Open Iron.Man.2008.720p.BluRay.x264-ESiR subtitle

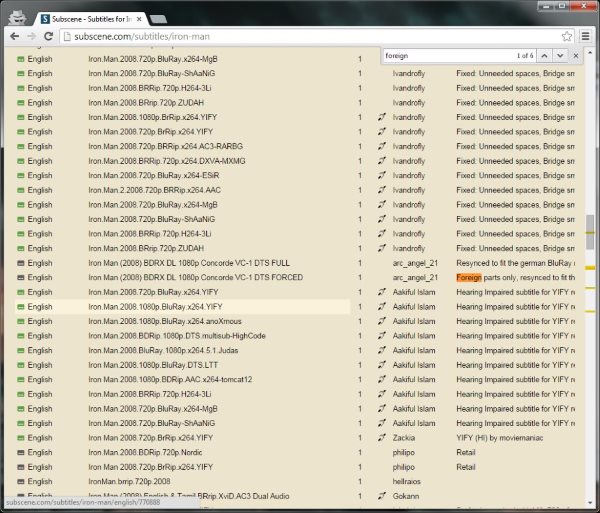[153, 175]
